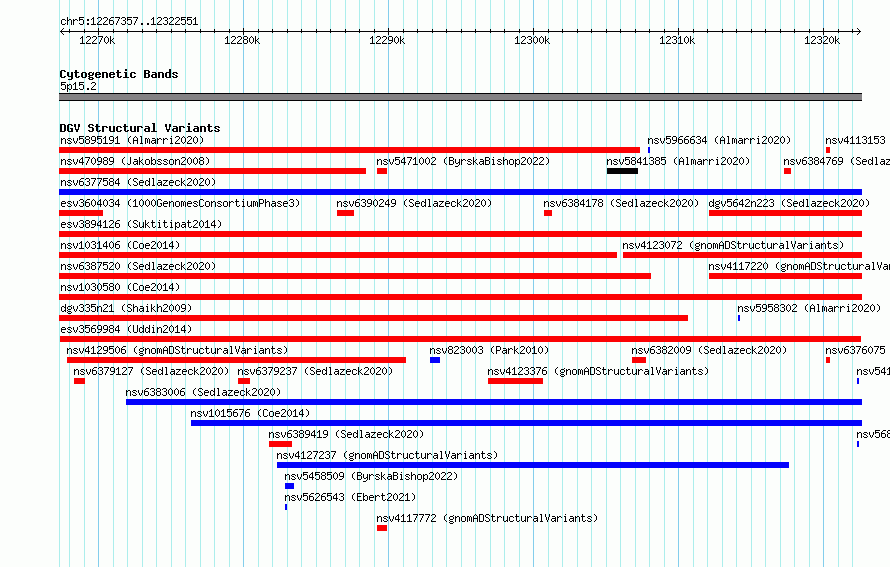Click nsv4123072 (gnomADStructuralVariants) label

(733, 245)
